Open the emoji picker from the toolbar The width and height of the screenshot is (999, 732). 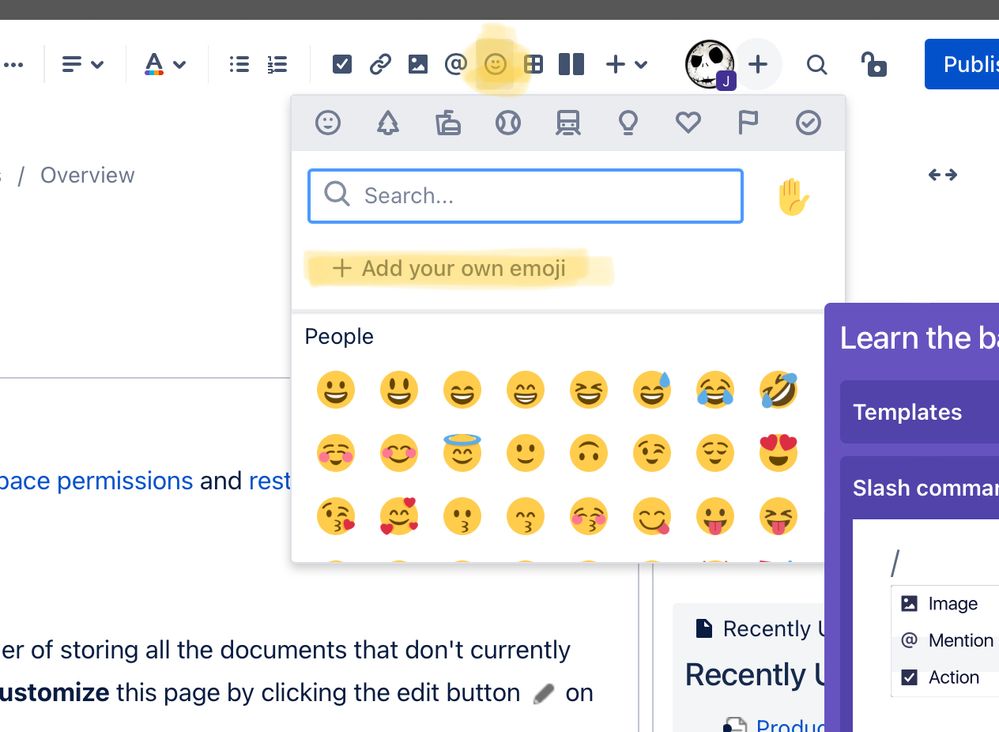(495, 63)
